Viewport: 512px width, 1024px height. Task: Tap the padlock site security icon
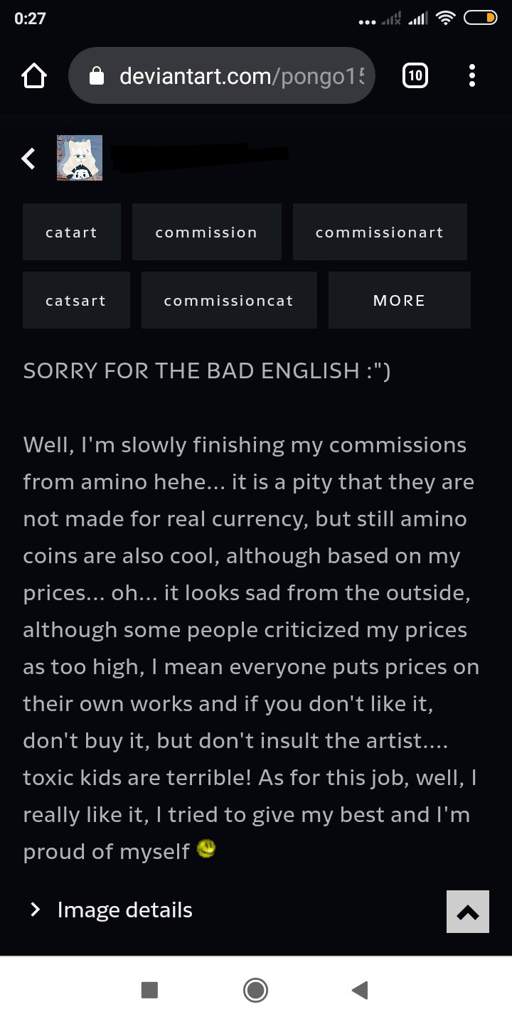[97, 77]
